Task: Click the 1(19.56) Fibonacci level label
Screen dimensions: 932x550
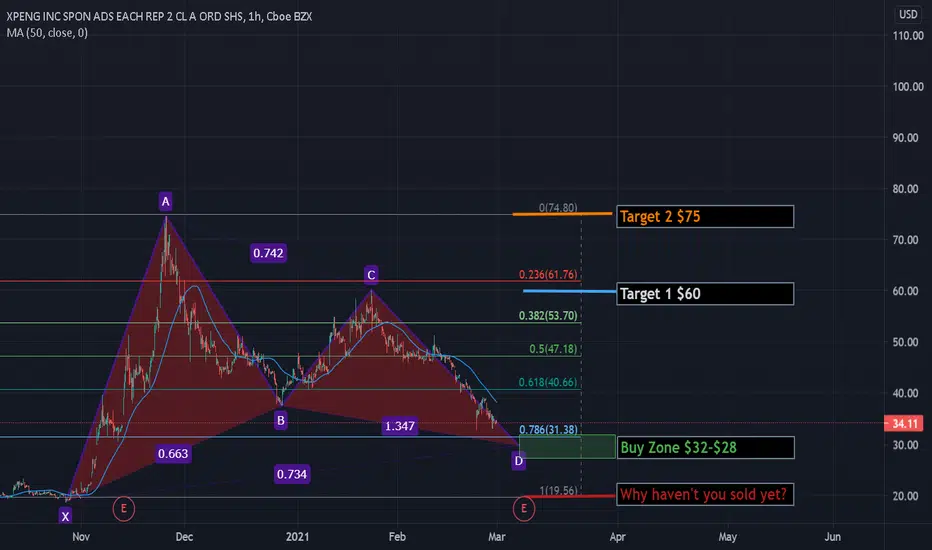Action: click(x=558, y=491)
